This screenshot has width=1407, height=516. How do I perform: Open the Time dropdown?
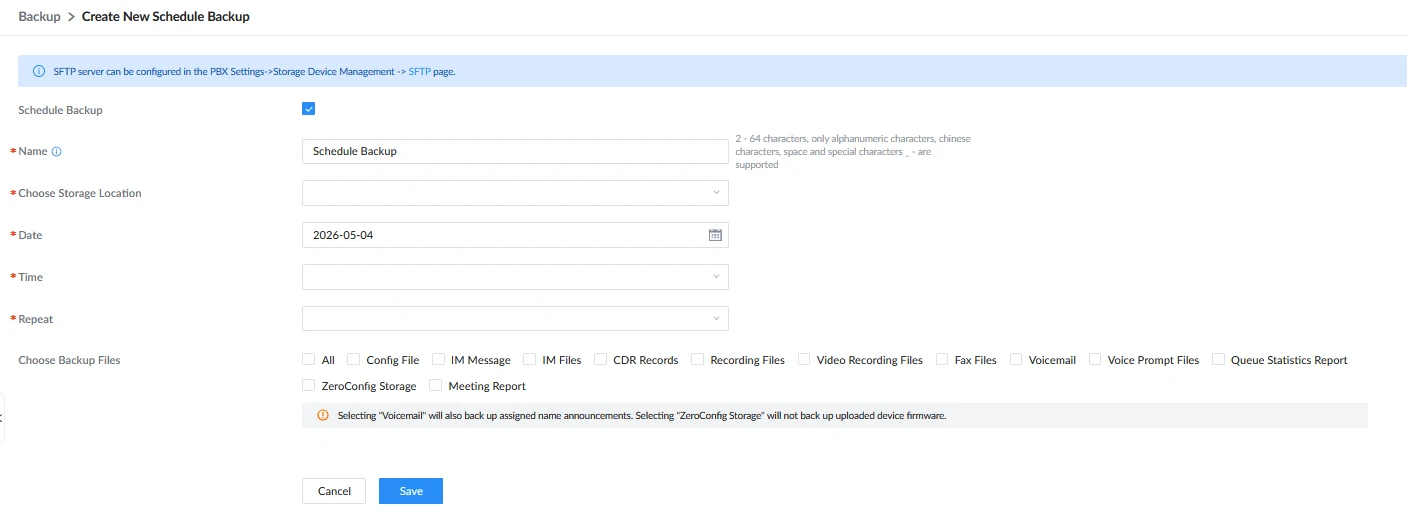[515, 277]
